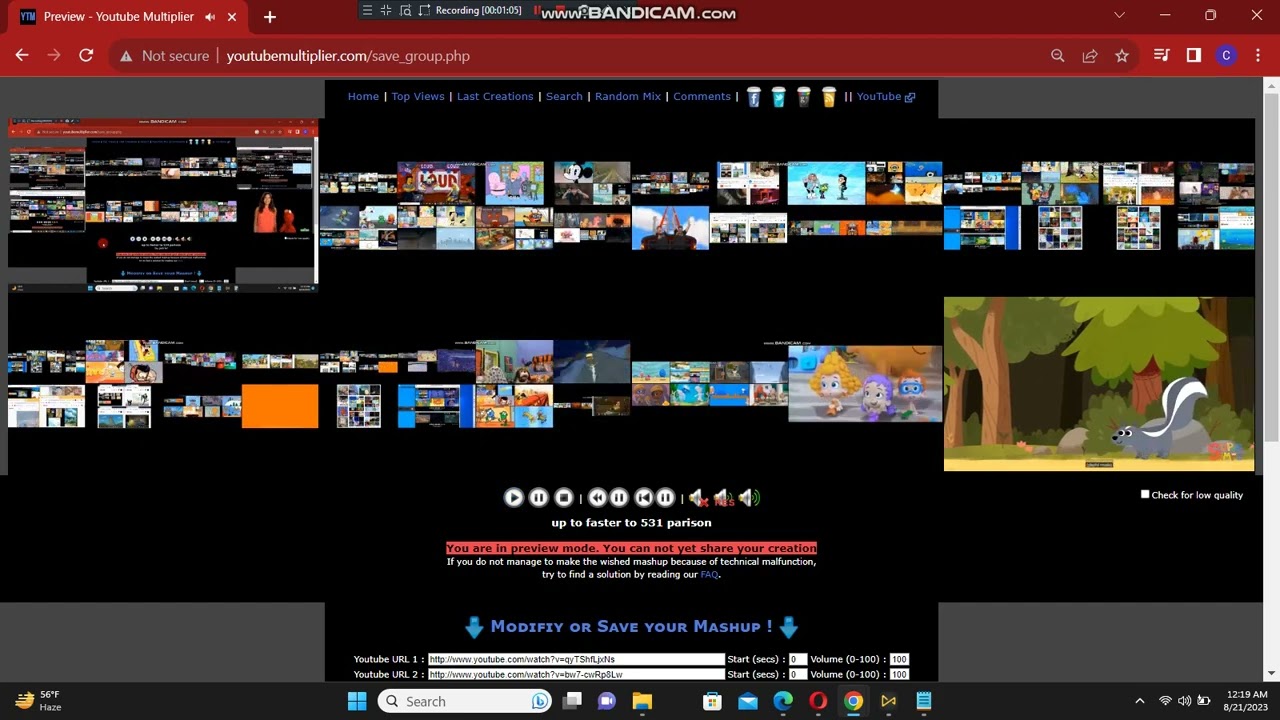Viewport: 1280px width, 720px height.
Task: Click the Not secure site info indicator
Action: tap(165, 56)
